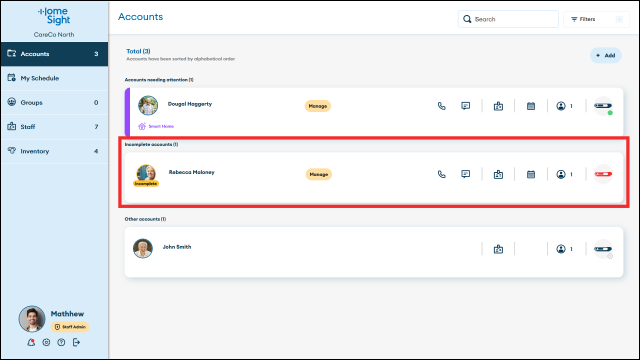This screenshot has height=360, width=640.
Task: Click Dougal Haggerty's Smart Home link
Action: (156, 127)
